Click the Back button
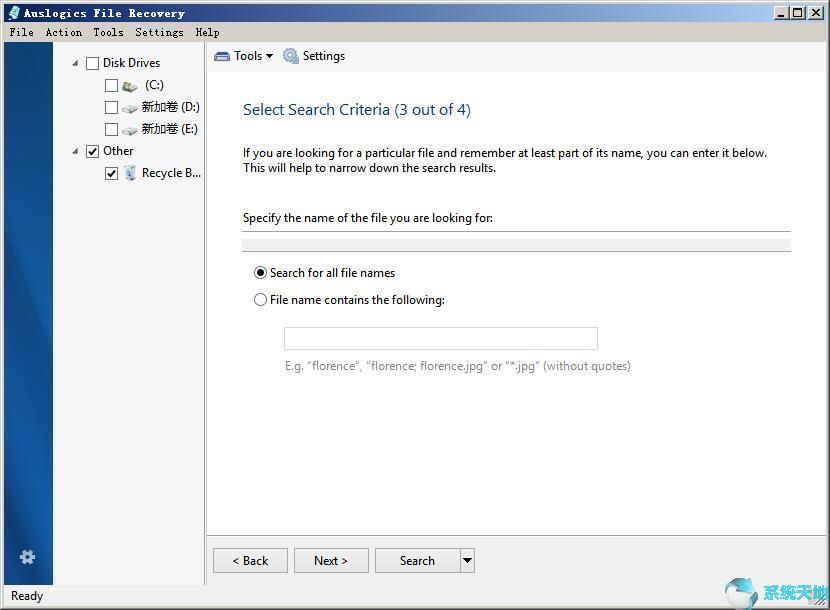830x610 pixels. 250,560
